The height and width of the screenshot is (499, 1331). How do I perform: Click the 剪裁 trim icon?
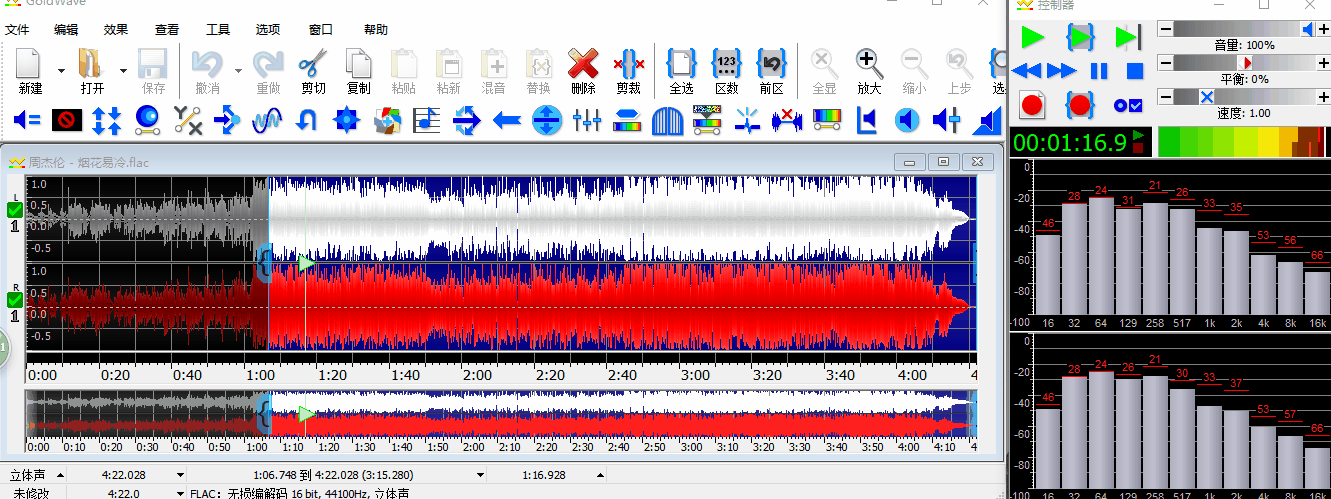[x=628, y=72]
